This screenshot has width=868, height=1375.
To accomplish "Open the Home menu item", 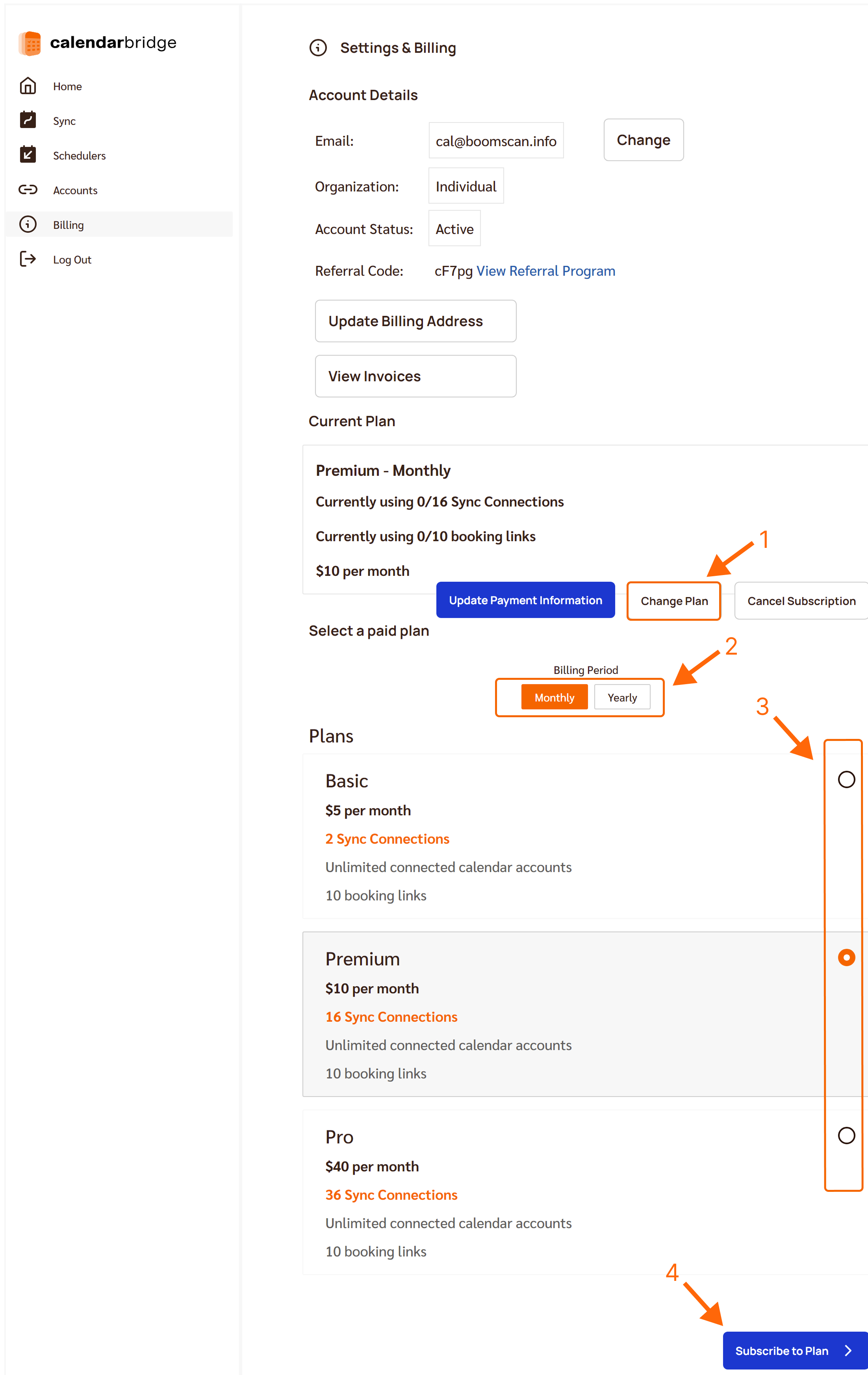I will (119, 86).
